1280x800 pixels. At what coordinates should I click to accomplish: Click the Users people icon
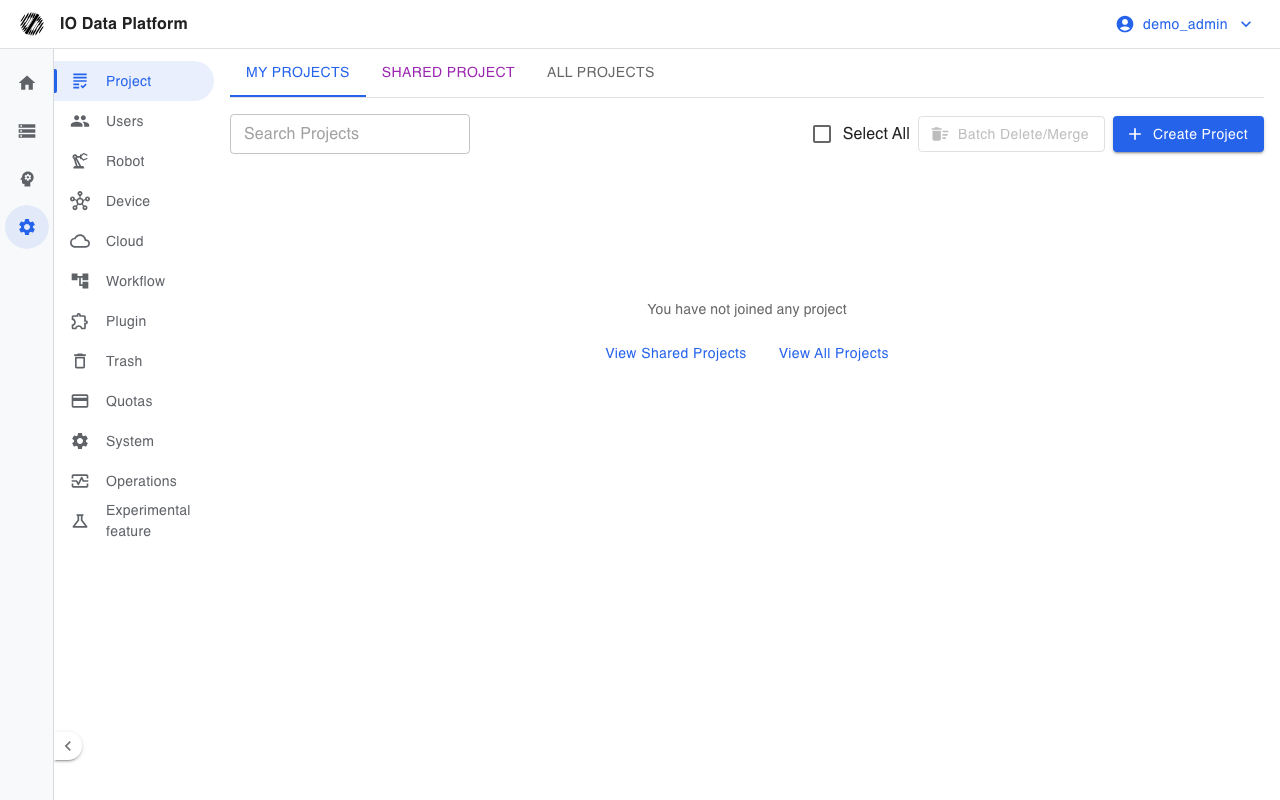80,121
